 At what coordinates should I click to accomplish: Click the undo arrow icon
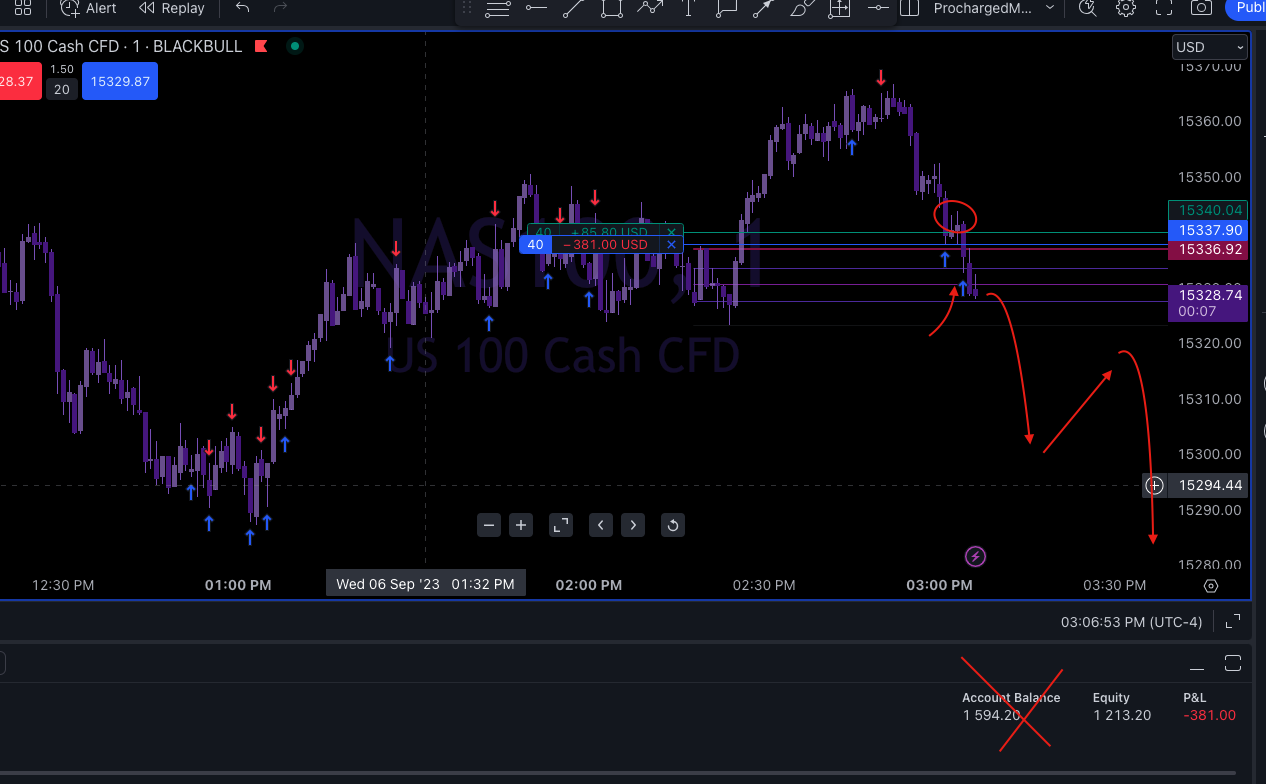[x=242, y=8]
